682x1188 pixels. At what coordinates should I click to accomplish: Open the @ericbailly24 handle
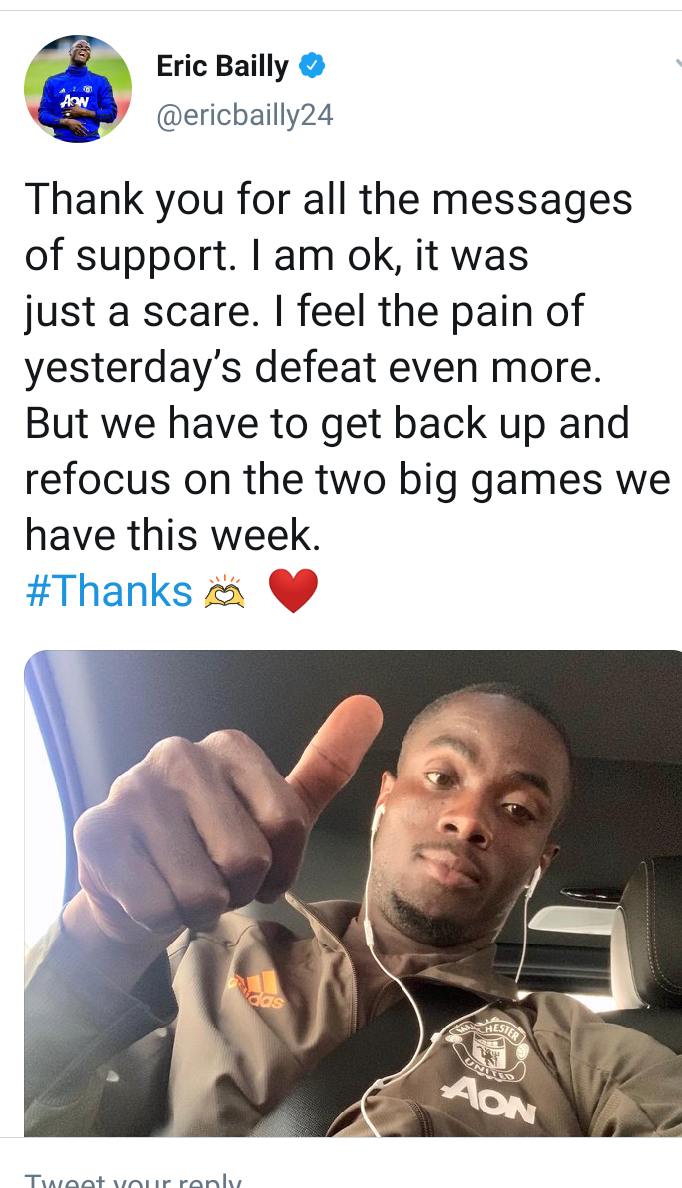tap(245, 115)
